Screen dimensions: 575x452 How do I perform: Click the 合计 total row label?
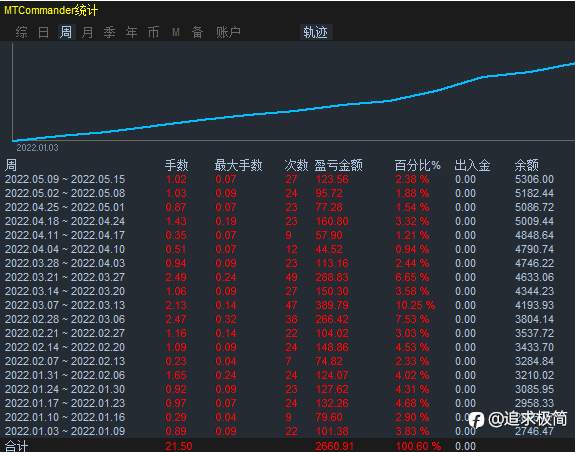coord(17,446)
